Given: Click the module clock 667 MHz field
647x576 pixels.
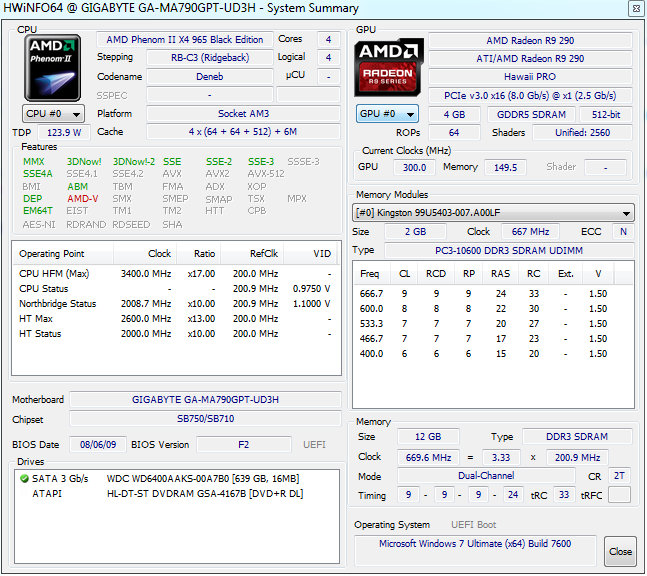Looking at the screenshot, I should pyautogui.click(x=530, y=232).
